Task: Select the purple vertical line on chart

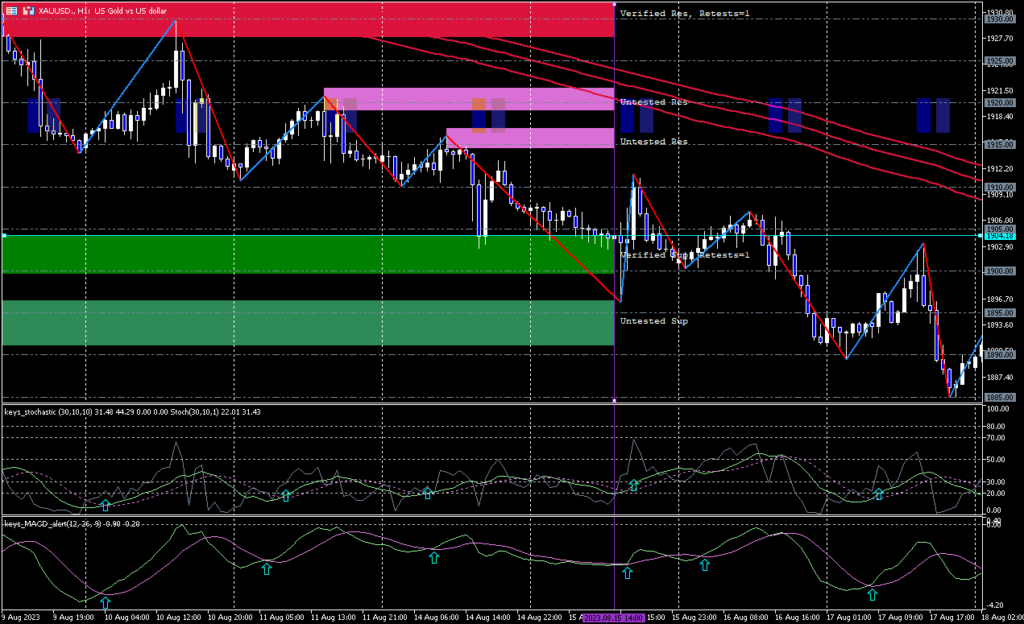Action: click(614, 200)
